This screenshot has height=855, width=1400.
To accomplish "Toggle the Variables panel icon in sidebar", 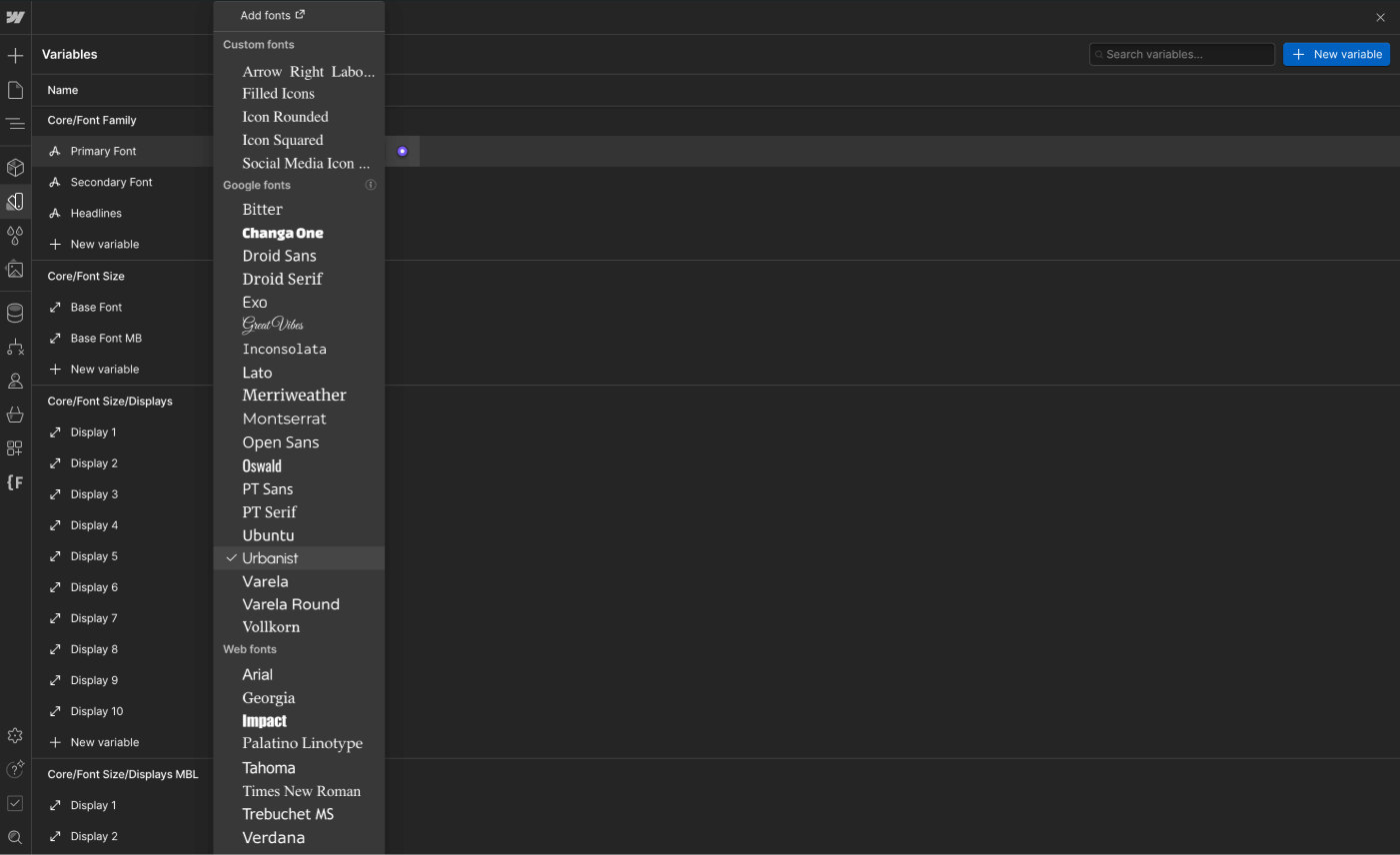I will tap(15, 202).
